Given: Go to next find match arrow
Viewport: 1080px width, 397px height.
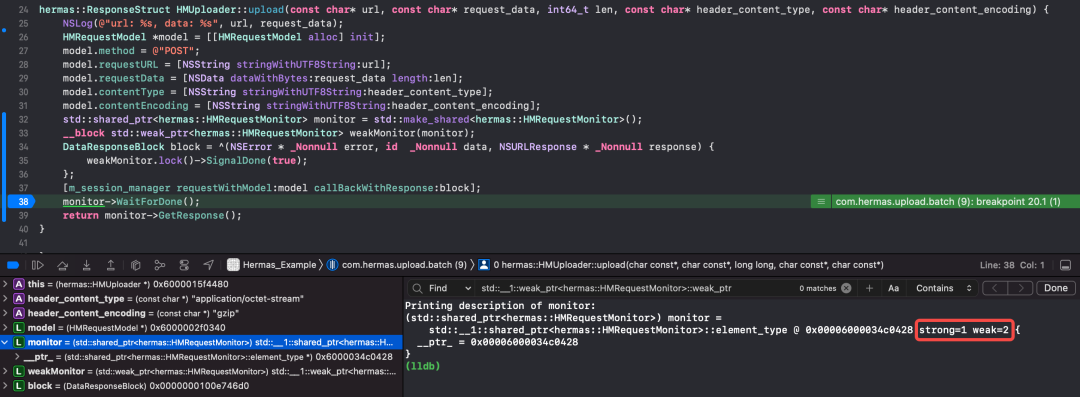Looking at the screenshot, I should [1021, 288].
